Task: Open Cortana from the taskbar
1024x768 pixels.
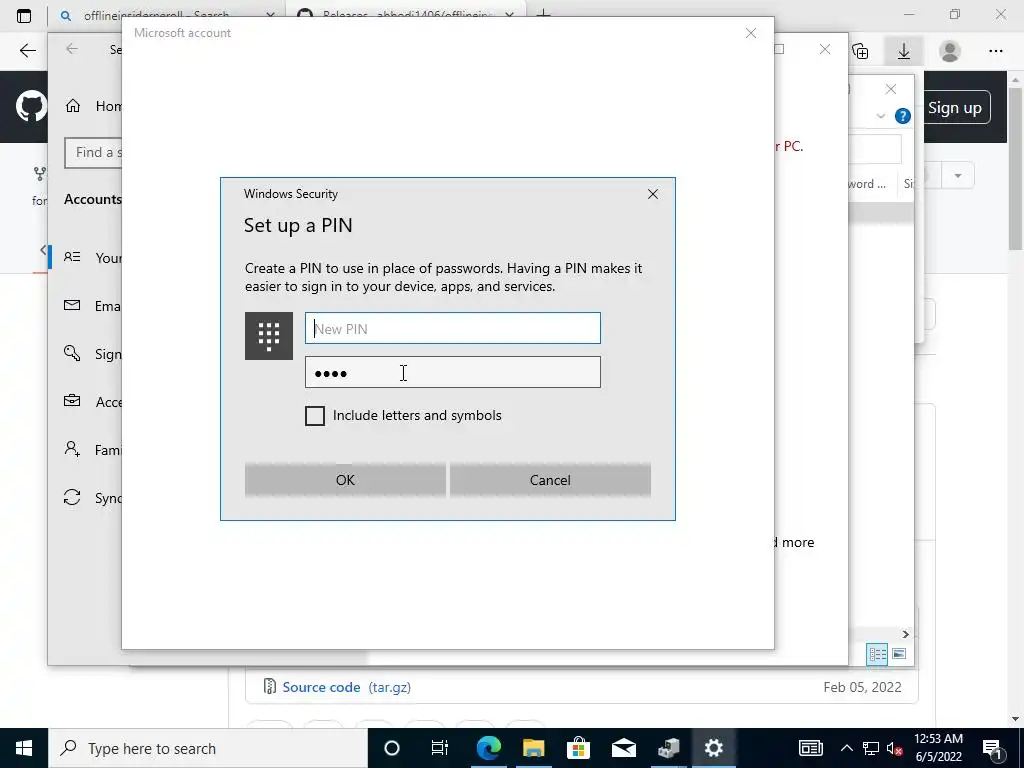Action: [392, 748]
